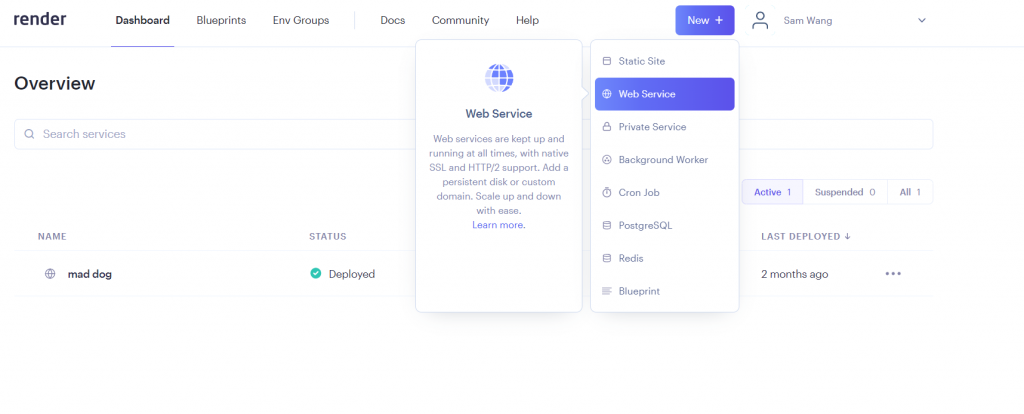Image resolution: width=1024 pixels, height=414 pixels.
Task: Click the Web Service card title
Action: pyautogui.click(x=499, y=114)
